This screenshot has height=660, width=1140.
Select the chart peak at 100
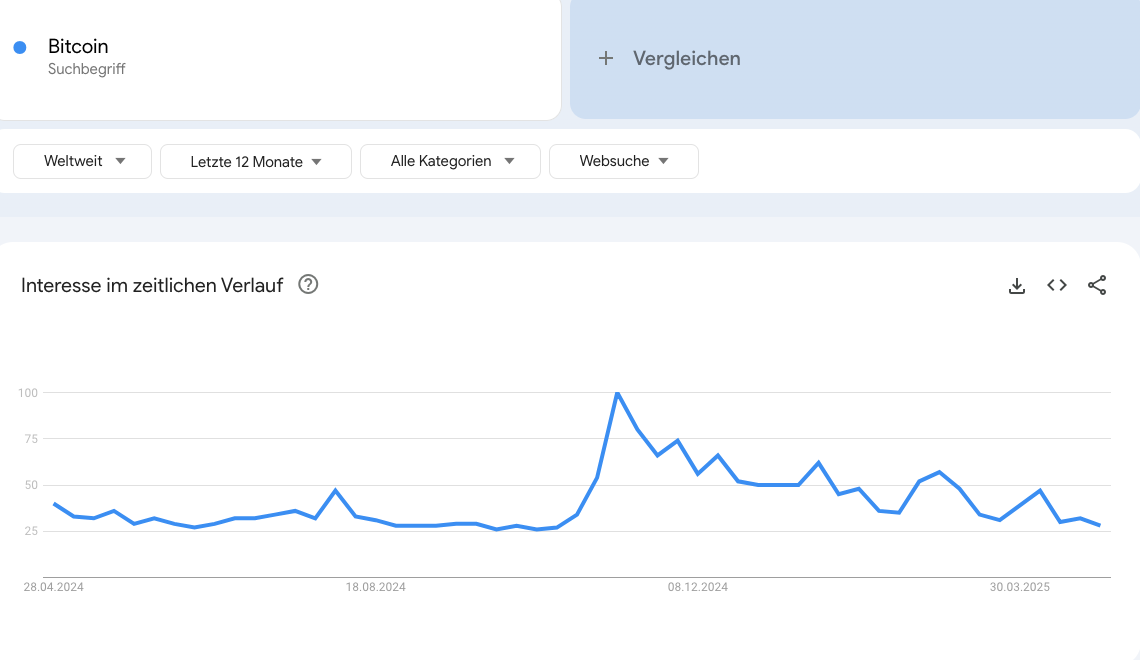click(617, 393)
